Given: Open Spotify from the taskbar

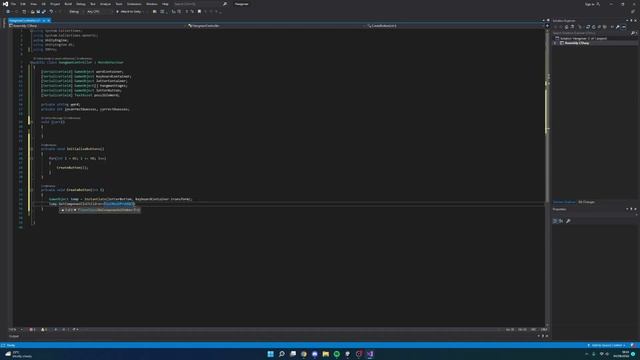Looking at the screenshot, I should [337, 354].
